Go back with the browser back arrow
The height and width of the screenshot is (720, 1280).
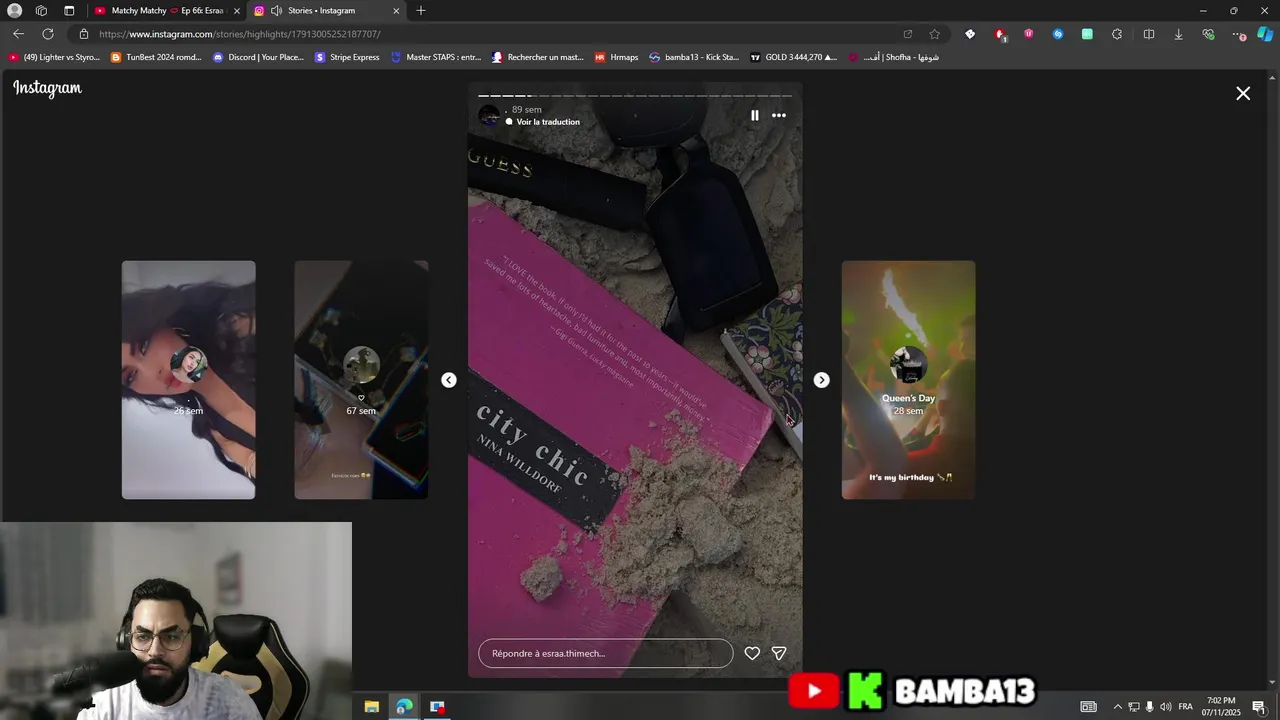point(18,34)
